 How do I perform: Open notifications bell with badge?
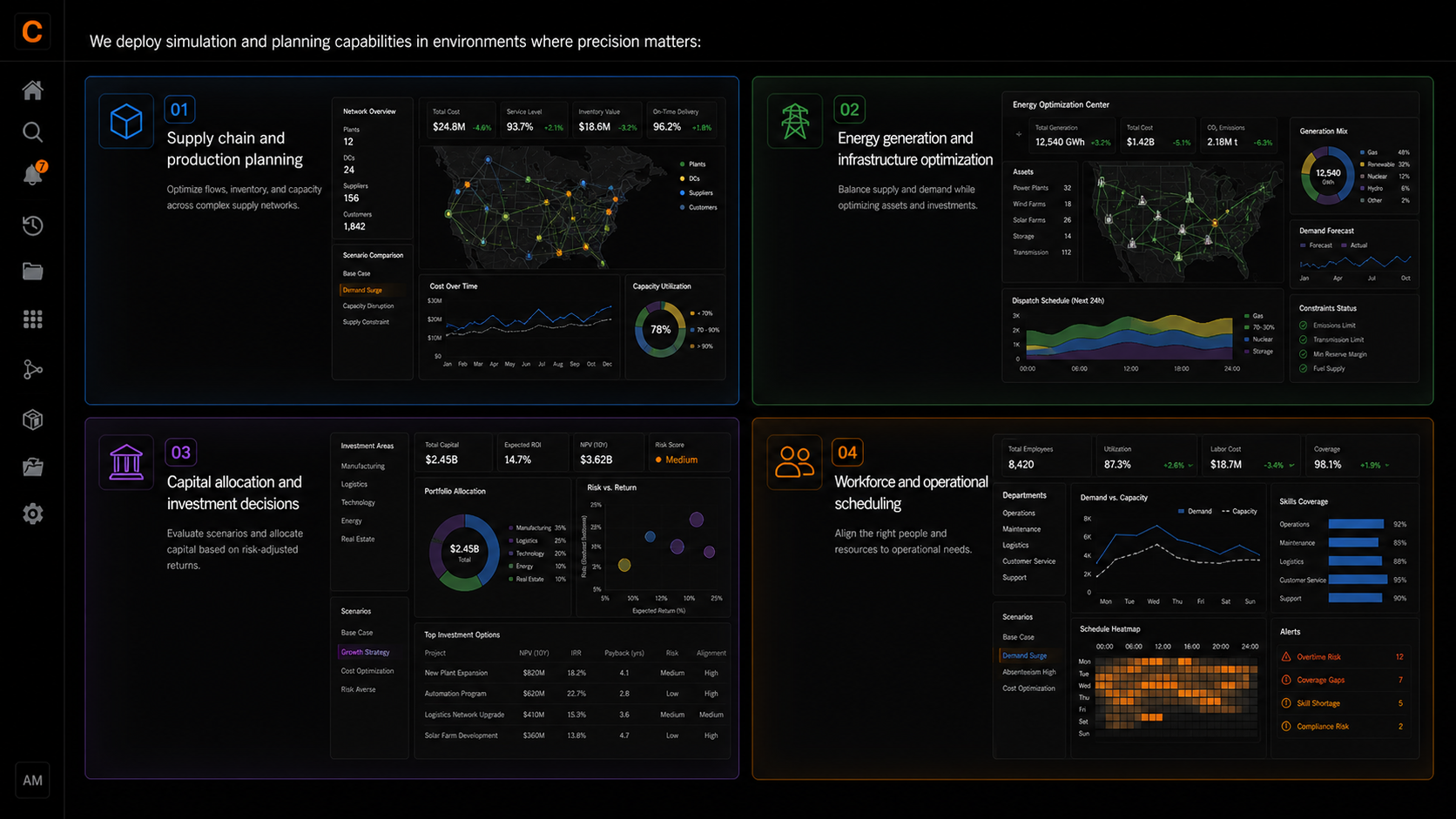pos(33,173)
